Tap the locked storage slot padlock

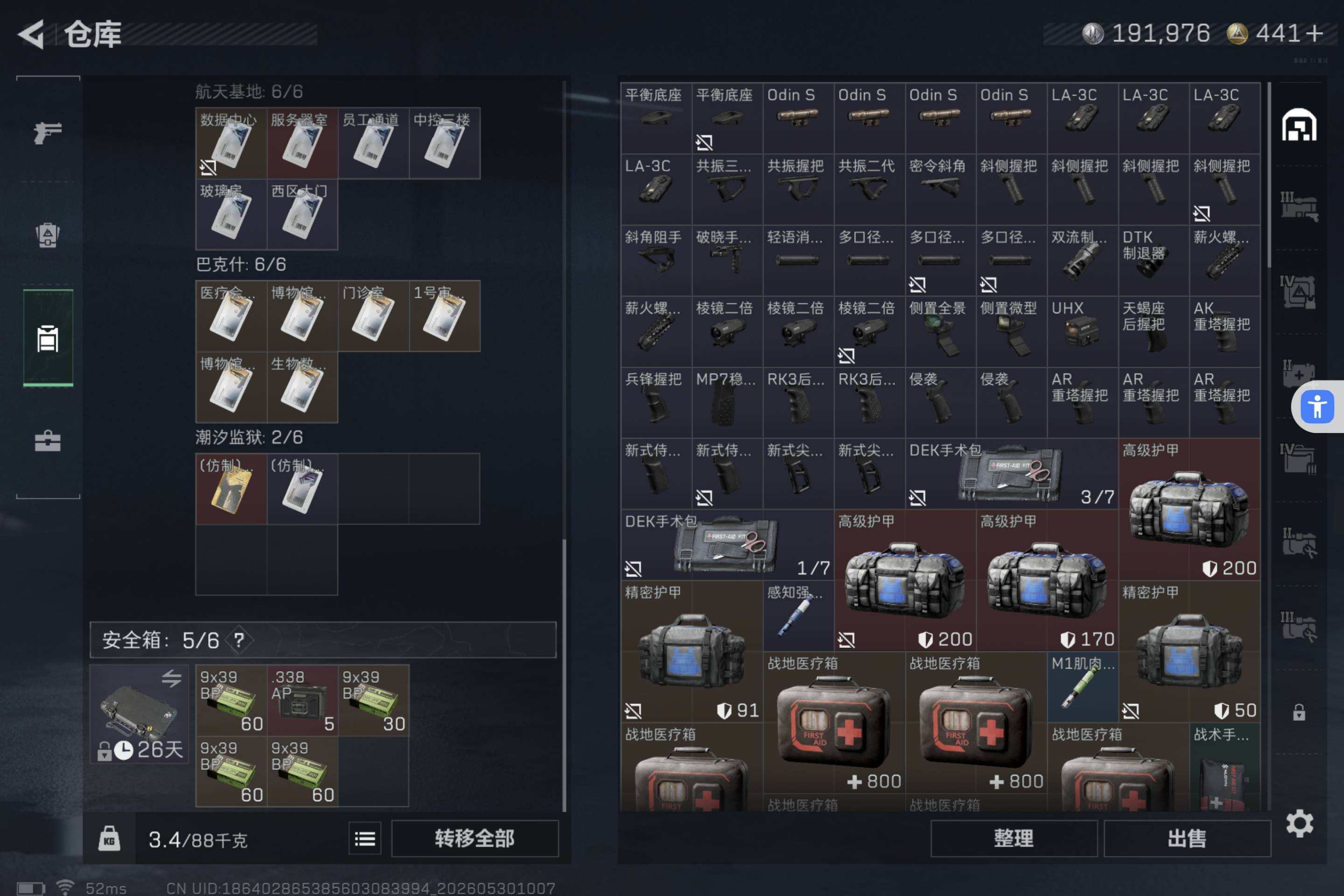[x=1299, y=712]
